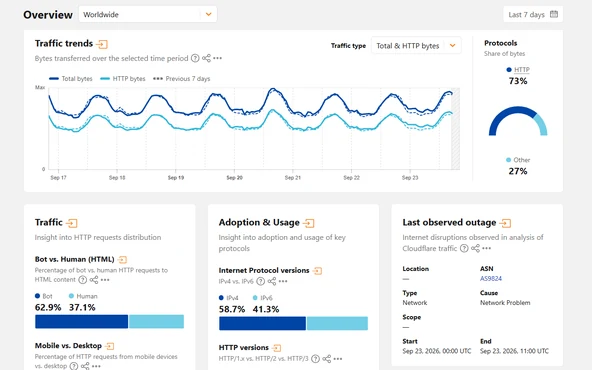The image size is (592, 370).
Task: Open the Adoption & Usage section arrow icon
Action: click(309, 224)
